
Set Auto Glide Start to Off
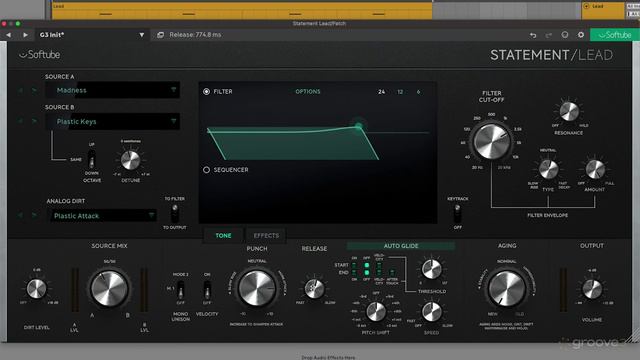pos(367,265)
